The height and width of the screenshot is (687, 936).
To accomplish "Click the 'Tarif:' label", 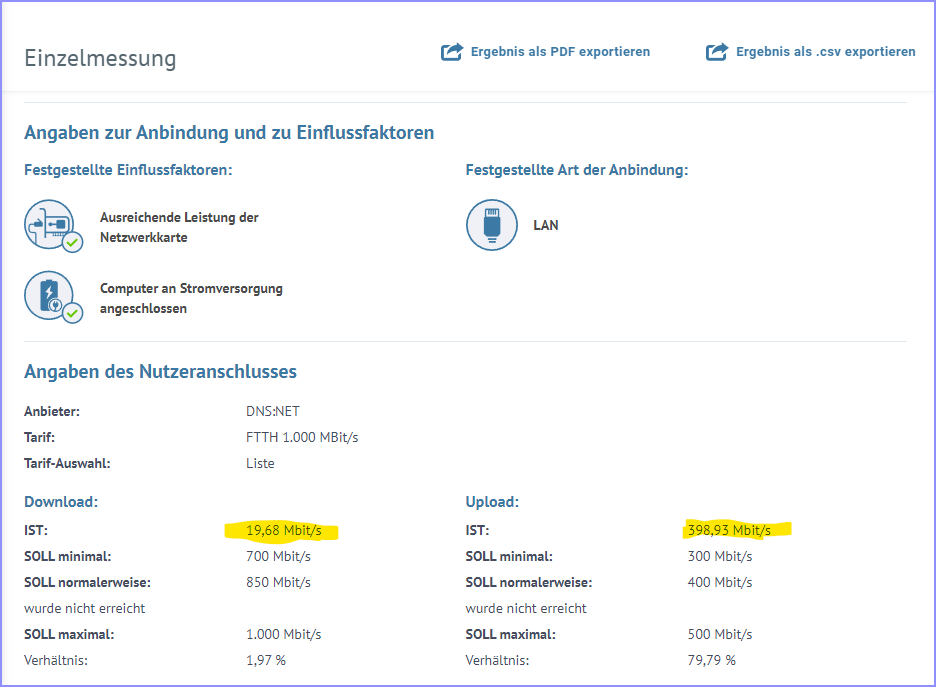I will (39, 438).
